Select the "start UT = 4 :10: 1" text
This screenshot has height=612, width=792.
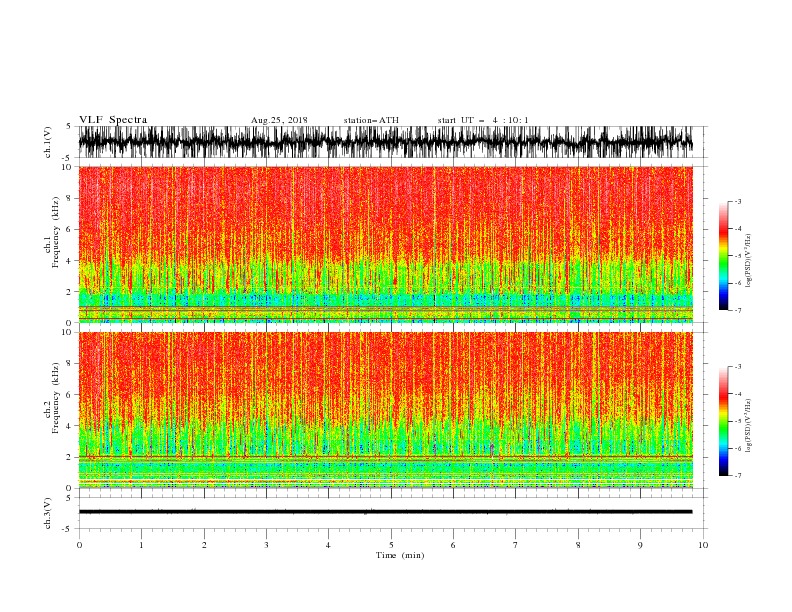(483, 120)
